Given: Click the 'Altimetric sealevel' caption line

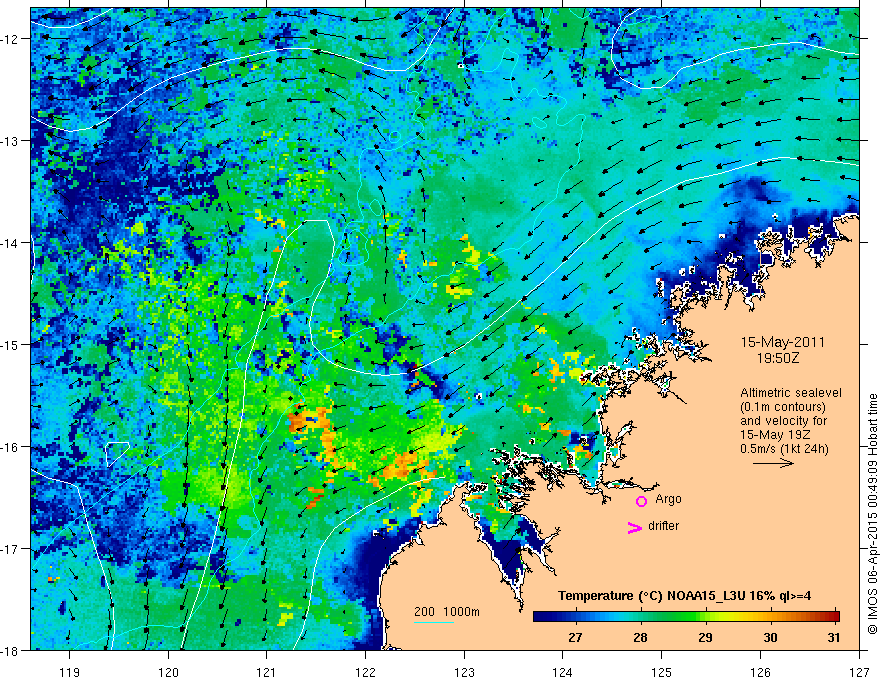Looking at the screenshot, I should pyautogui.click(x=791, y=393).
